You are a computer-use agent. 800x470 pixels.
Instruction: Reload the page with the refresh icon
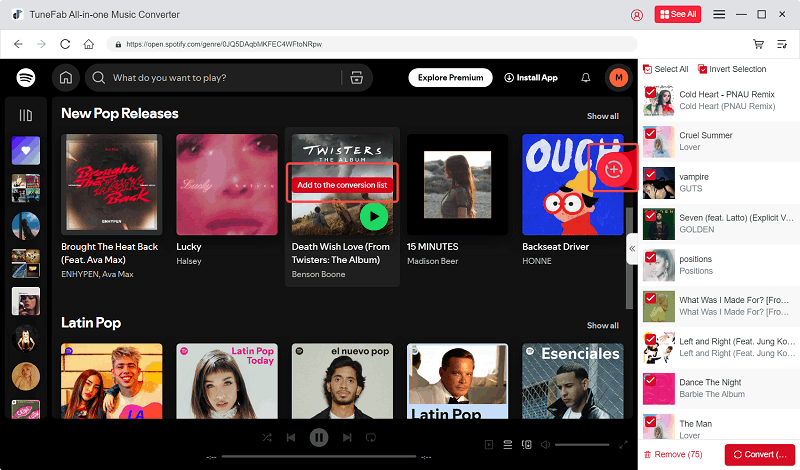click(66, 44)
